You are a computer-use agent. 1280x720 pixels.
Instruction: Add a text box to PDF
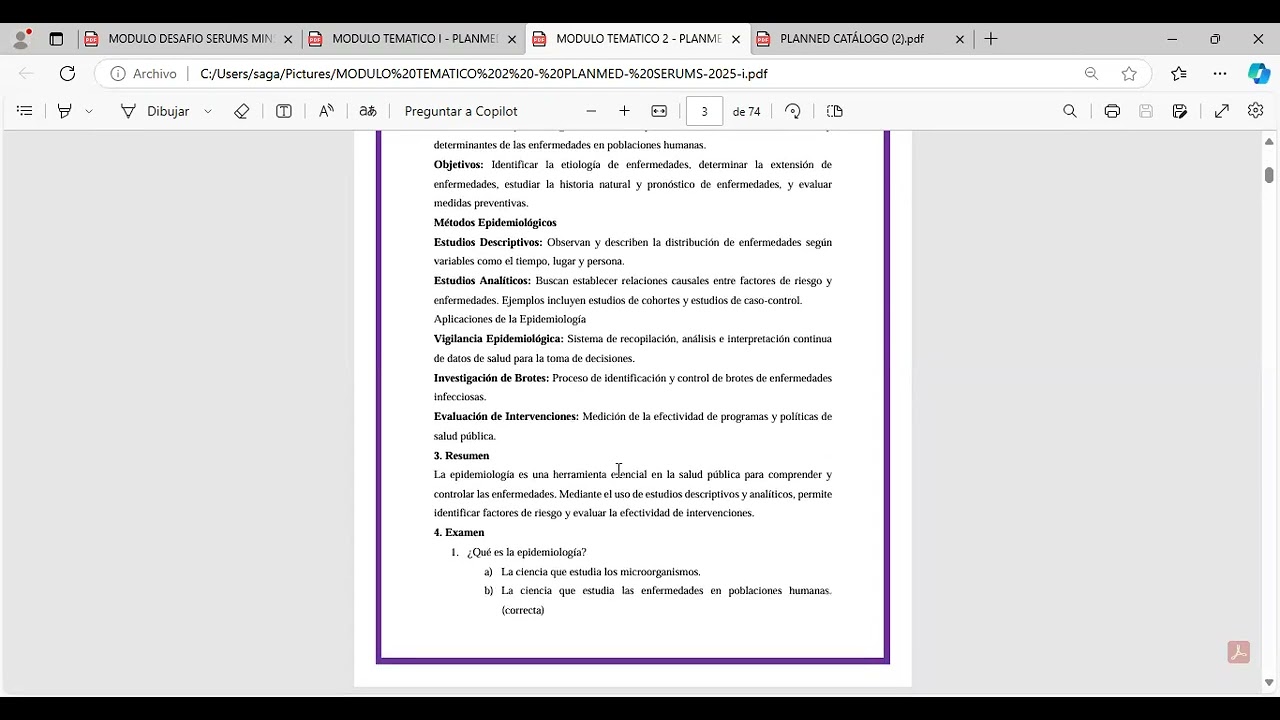pos(284,111)
